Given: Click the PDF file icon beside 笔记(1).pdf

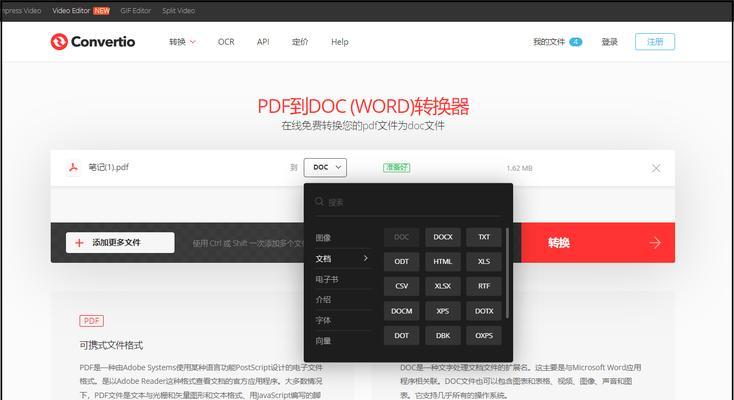Looking at the screenshot, I should (73, 167).
